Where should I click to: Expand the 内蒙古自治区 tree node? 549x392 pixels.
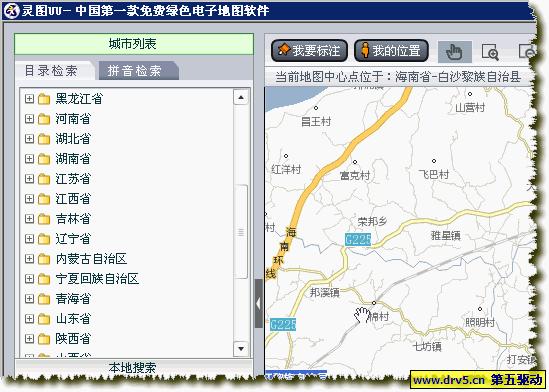pyautogui.click(x=29, y=259)
